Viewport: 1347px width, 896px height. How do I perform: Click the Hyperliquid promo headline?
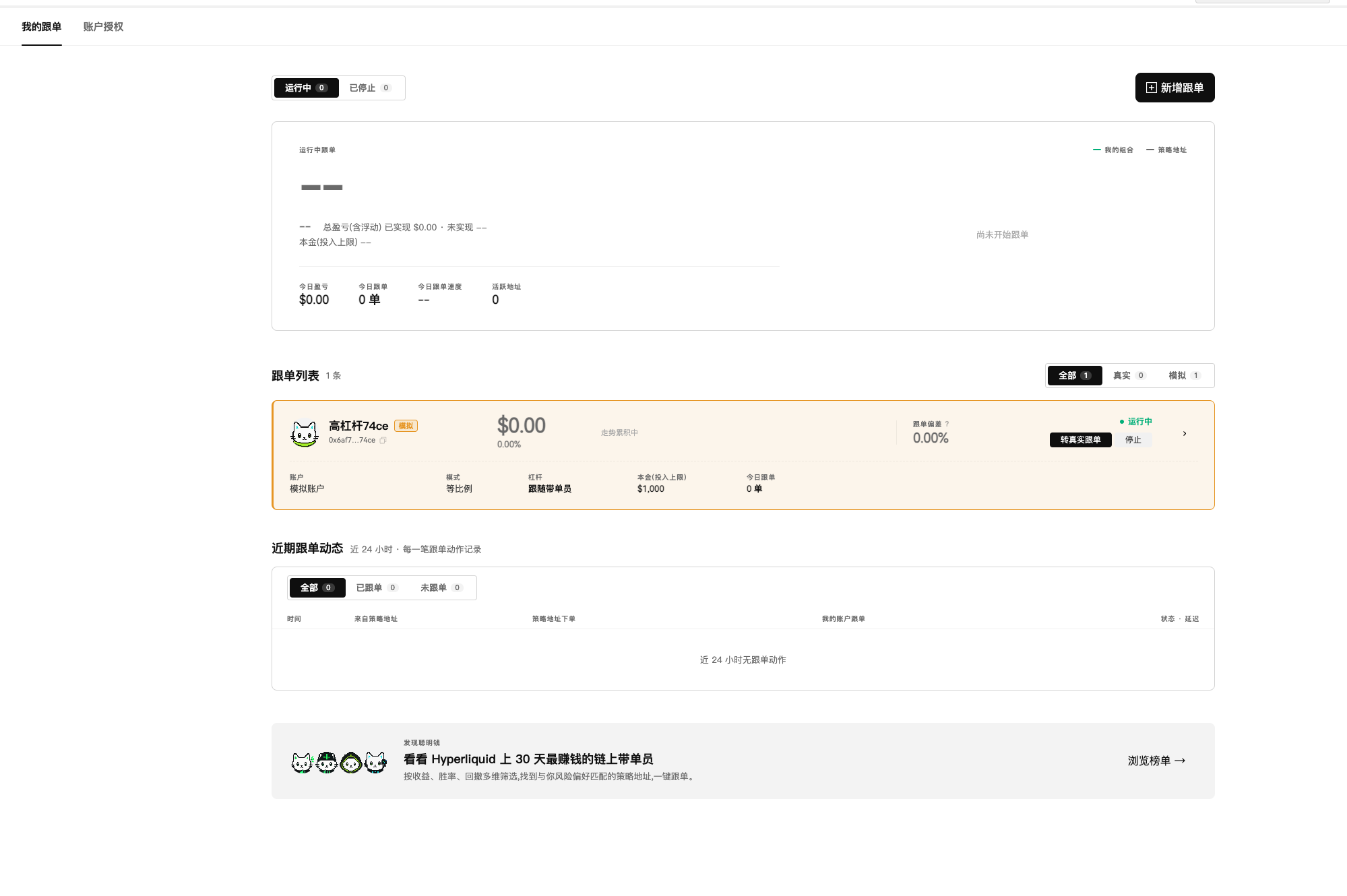[x=528, y=759]
